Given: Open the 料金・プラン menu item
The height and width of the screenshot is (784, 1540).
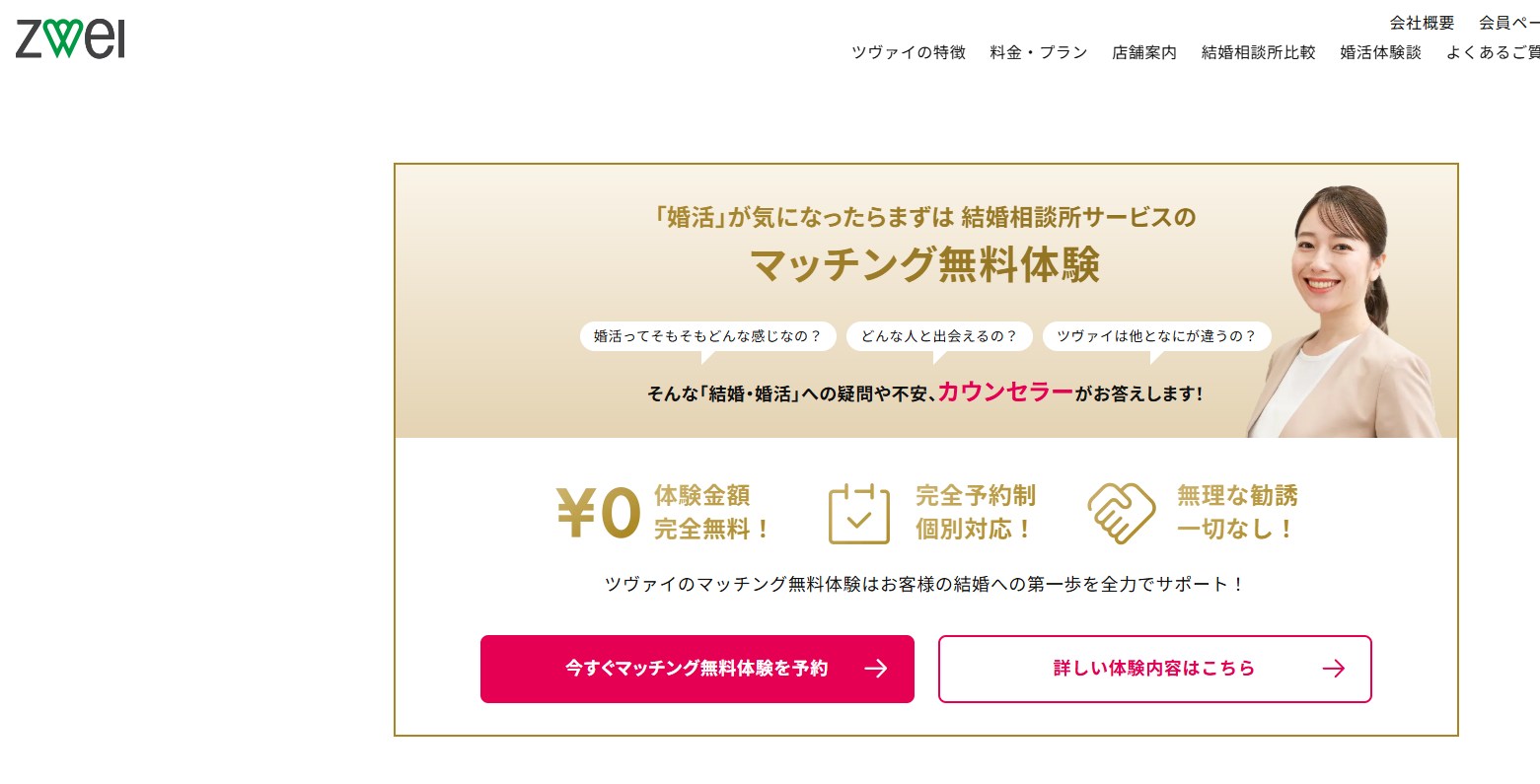Looking at the screenshot, I should tap(1038, 52).
